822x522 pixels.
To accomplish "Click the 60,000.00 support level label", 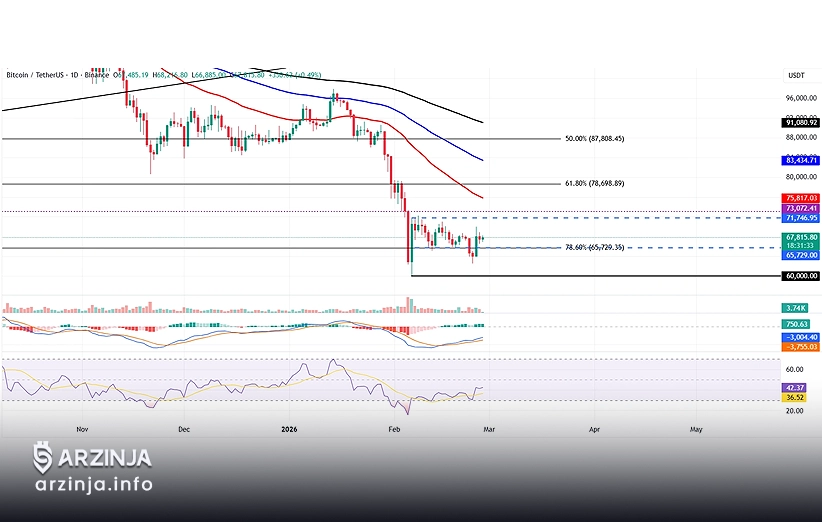I will click(x=800, y=276).
